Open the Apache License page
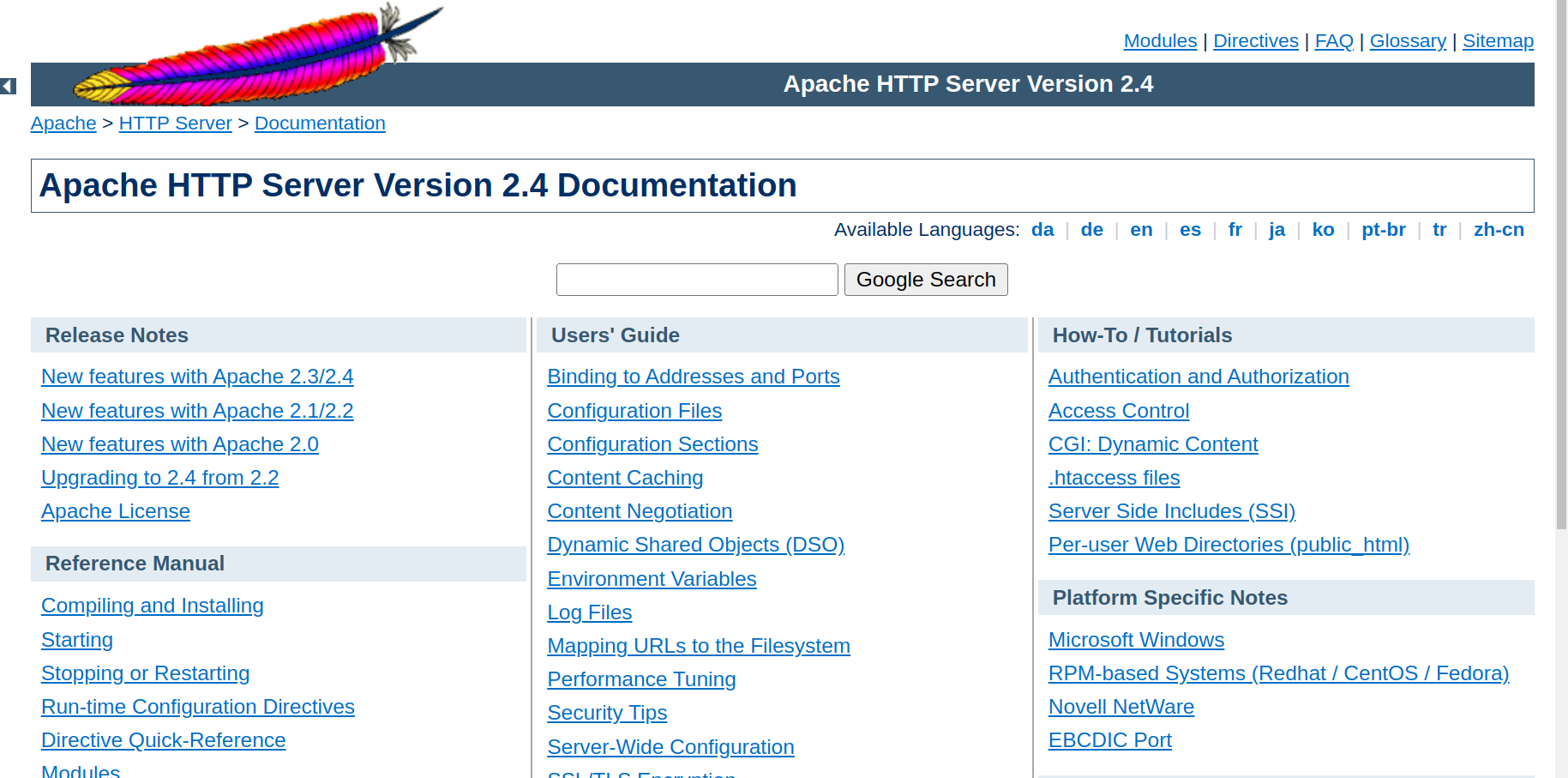 (x=115, y=510)
